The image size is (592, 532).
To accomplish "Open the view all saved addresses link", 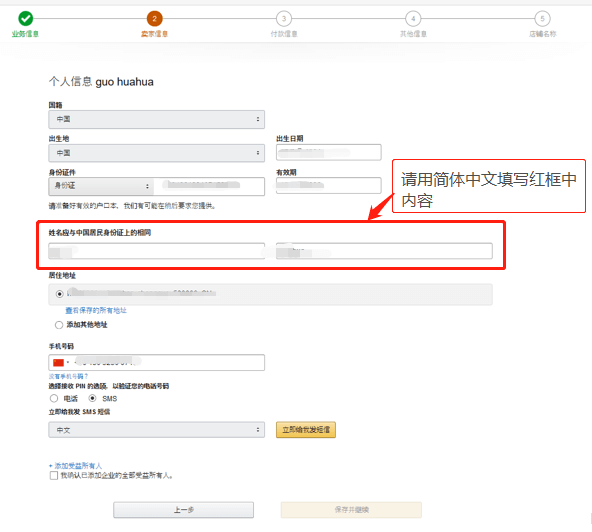I will pos(96,310).
